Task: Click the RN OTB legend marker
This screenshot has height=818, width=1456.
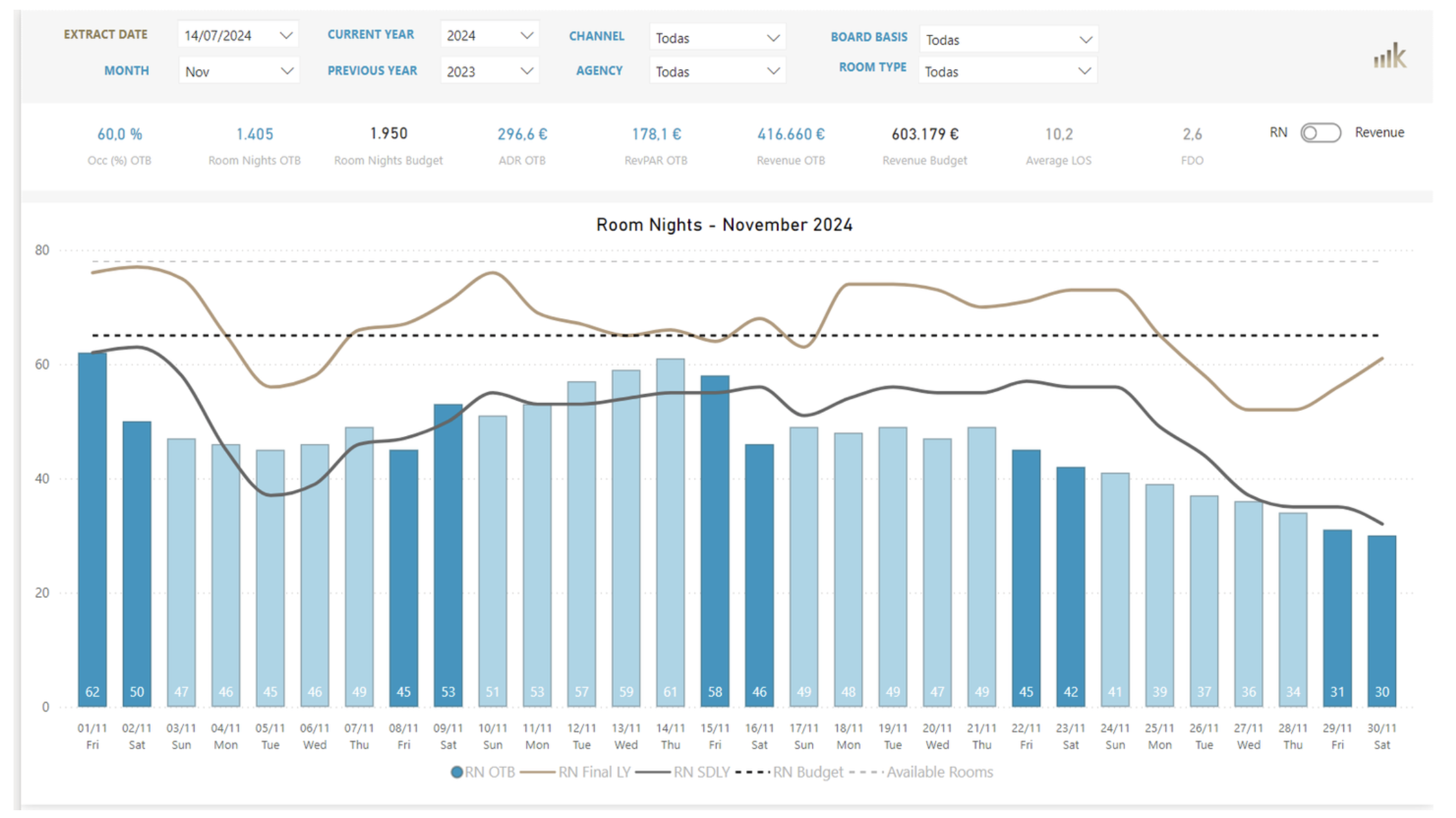Action: coord(457,772)
